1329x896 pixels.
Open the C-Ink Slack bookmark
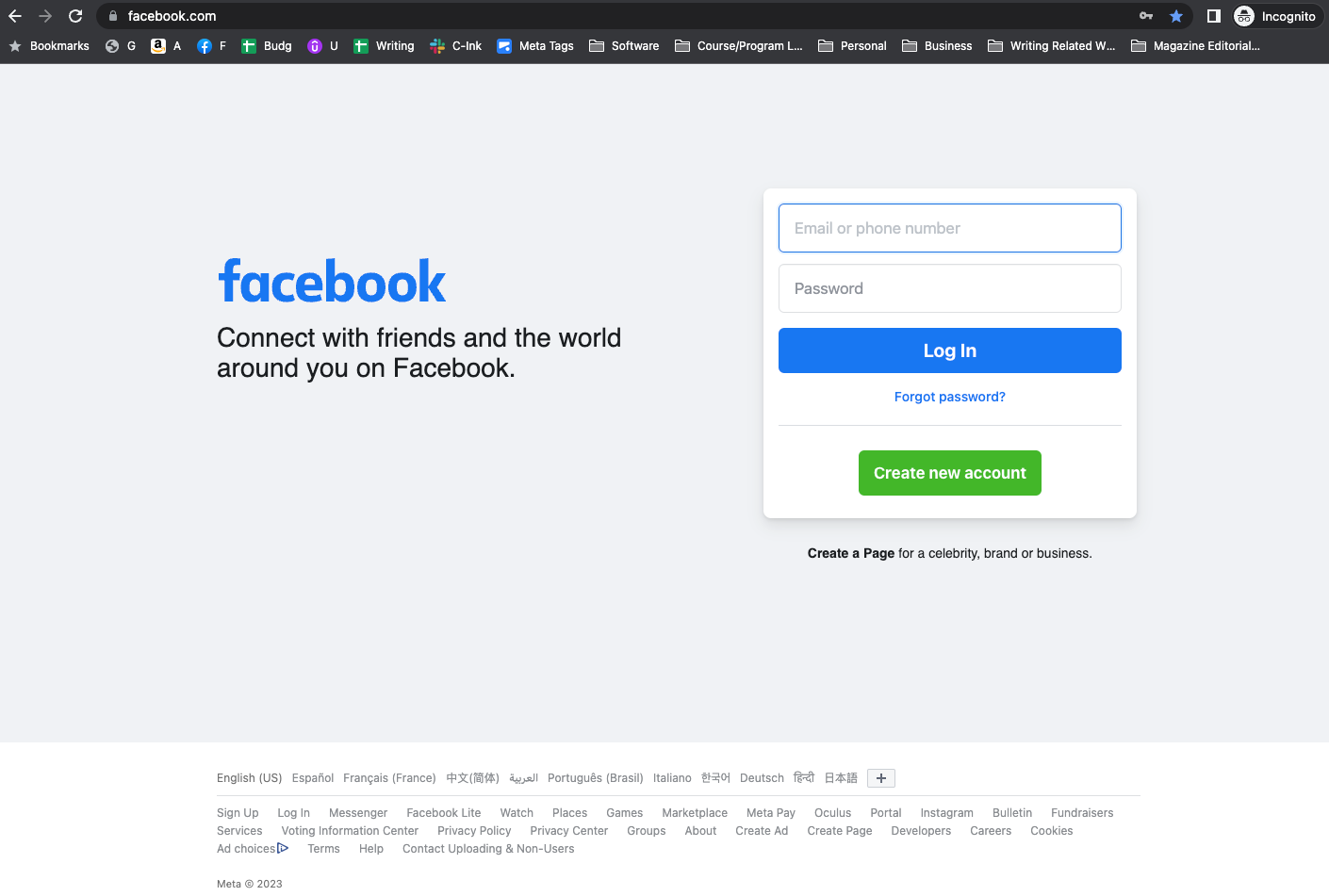tap(456, 46)
